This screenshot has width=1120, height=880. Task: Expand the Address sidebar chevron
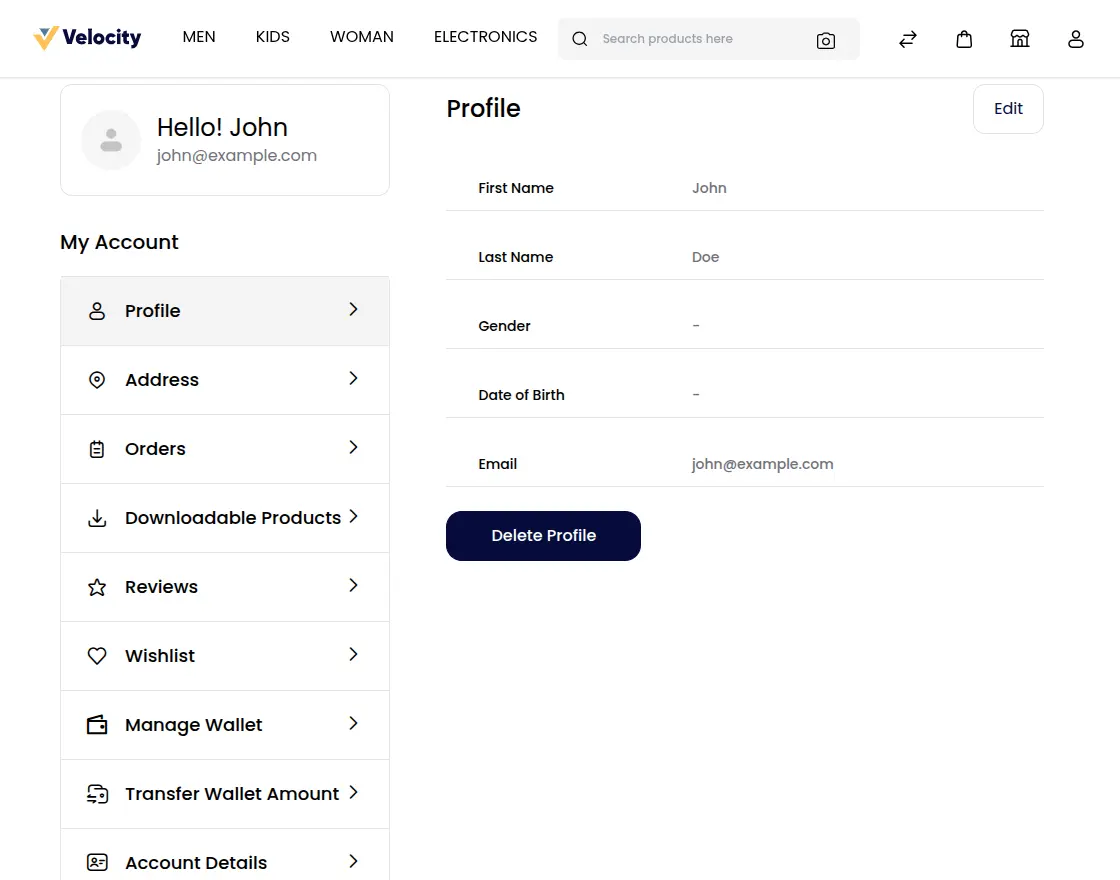coord(352,379)
